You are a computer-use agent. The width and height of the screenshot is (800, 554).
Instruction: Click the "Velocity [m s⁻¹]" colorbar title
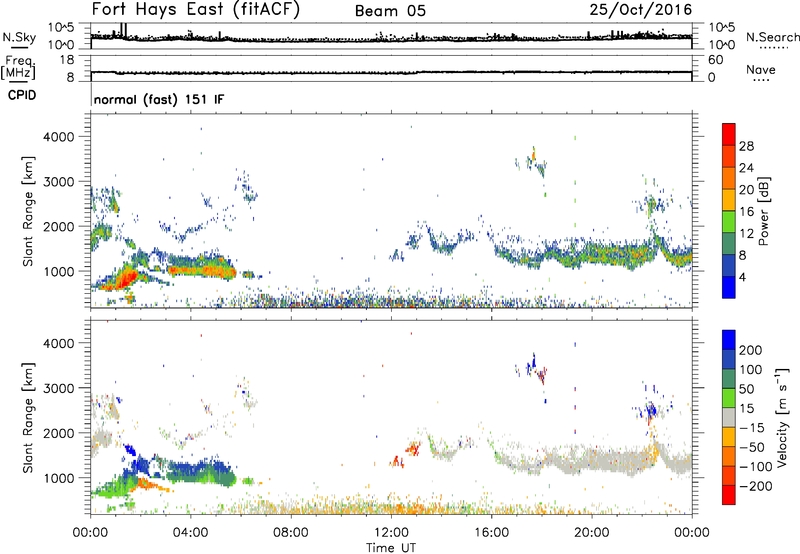781,417
